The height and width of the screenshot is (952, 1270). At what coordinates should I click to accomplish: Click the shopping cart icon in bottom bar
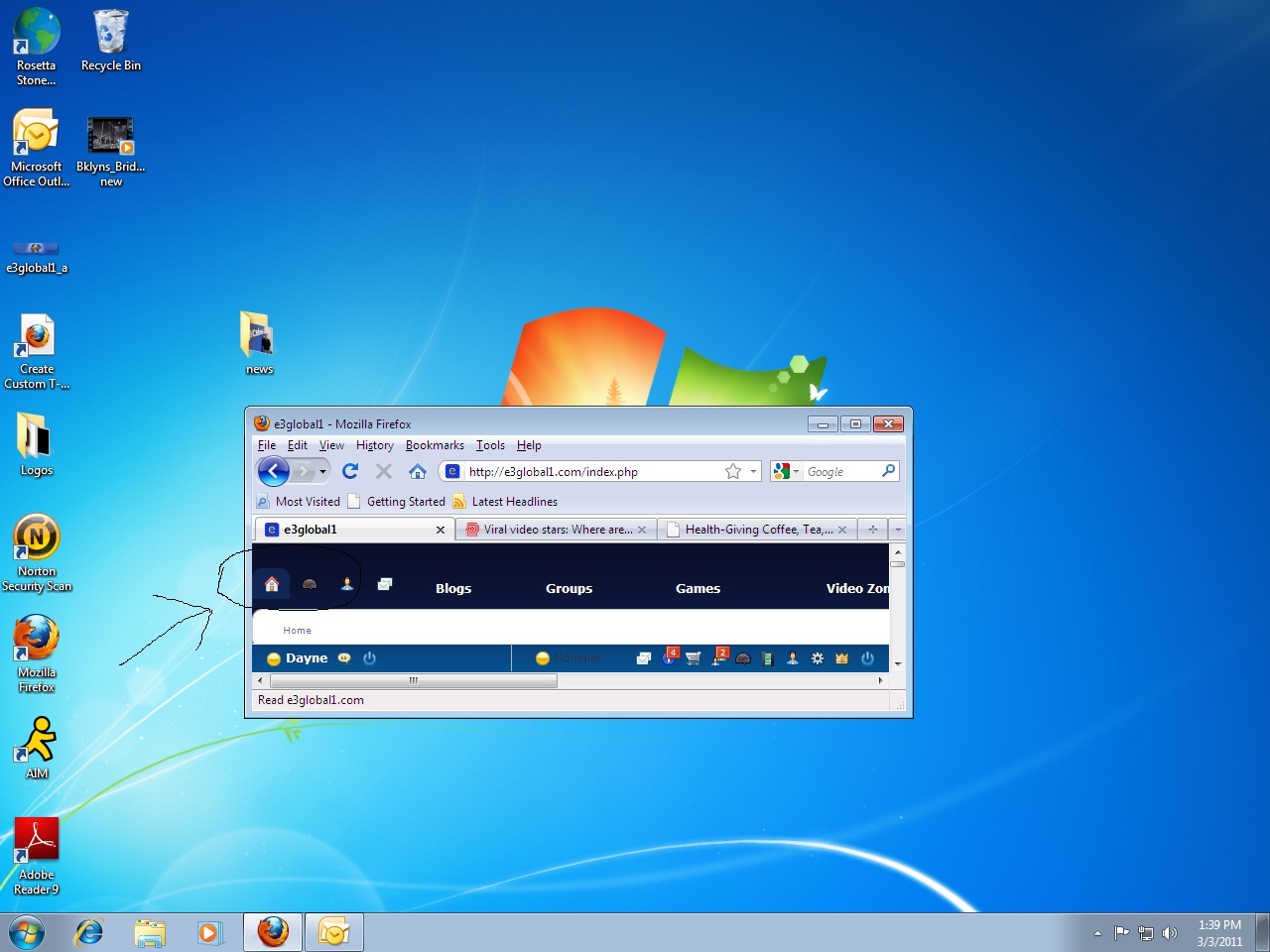(694, 658)
